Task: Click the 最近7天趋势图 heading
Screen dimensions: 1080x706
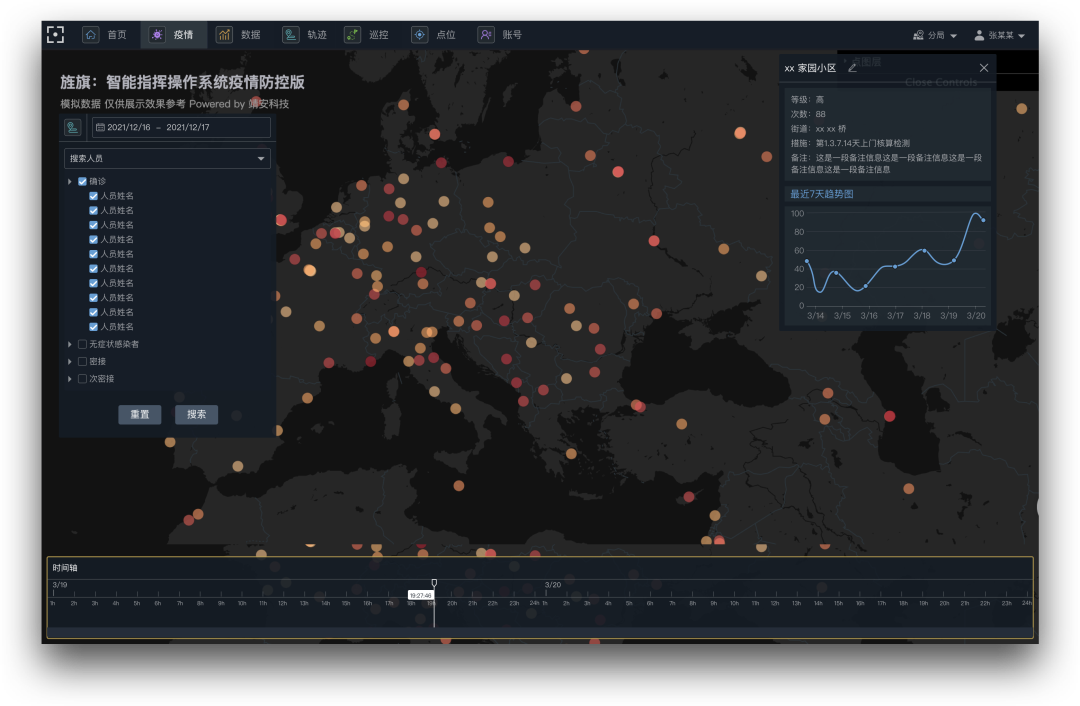Action: 822,194
